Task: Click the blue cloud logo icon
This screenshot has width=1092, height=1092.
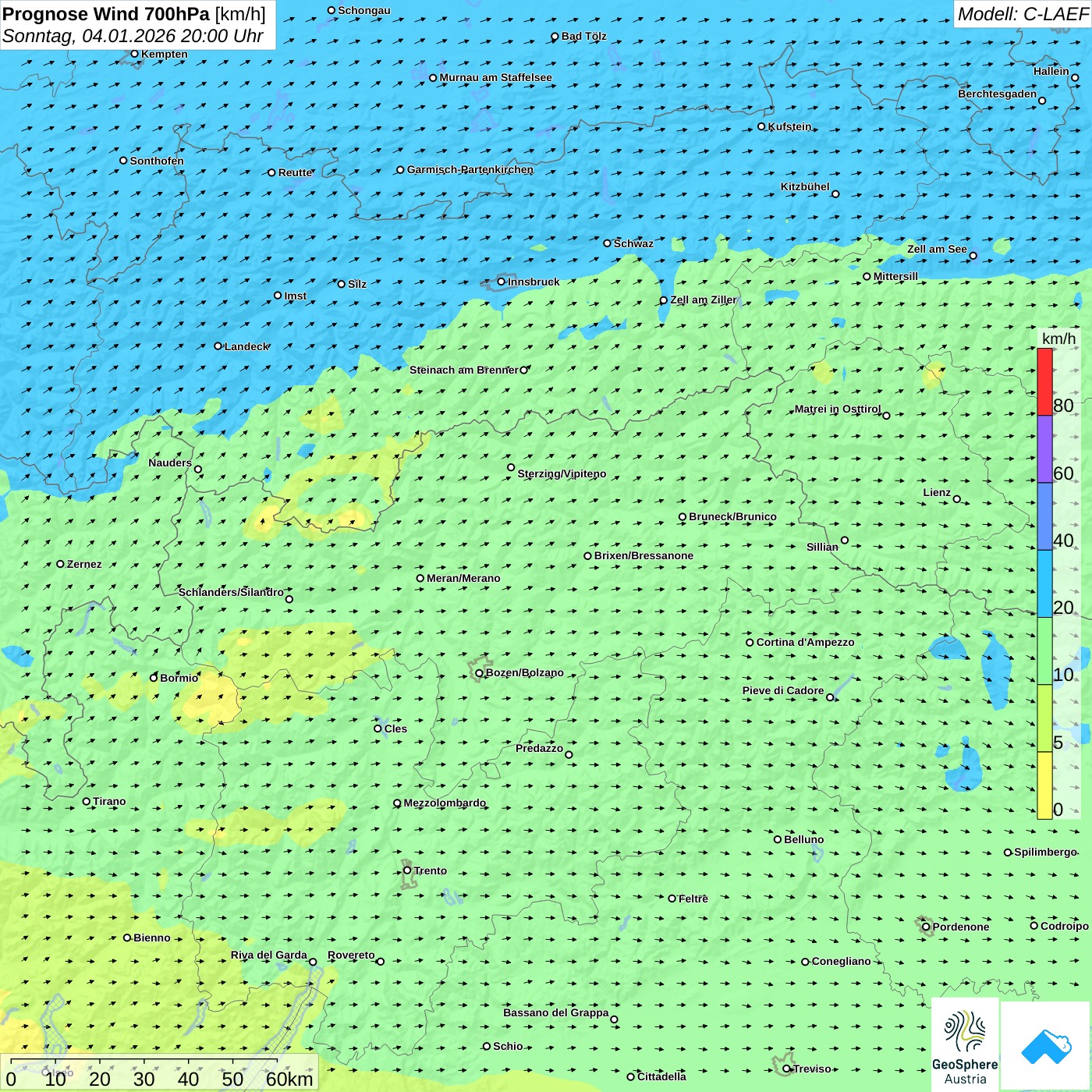Action: 1045,1046
